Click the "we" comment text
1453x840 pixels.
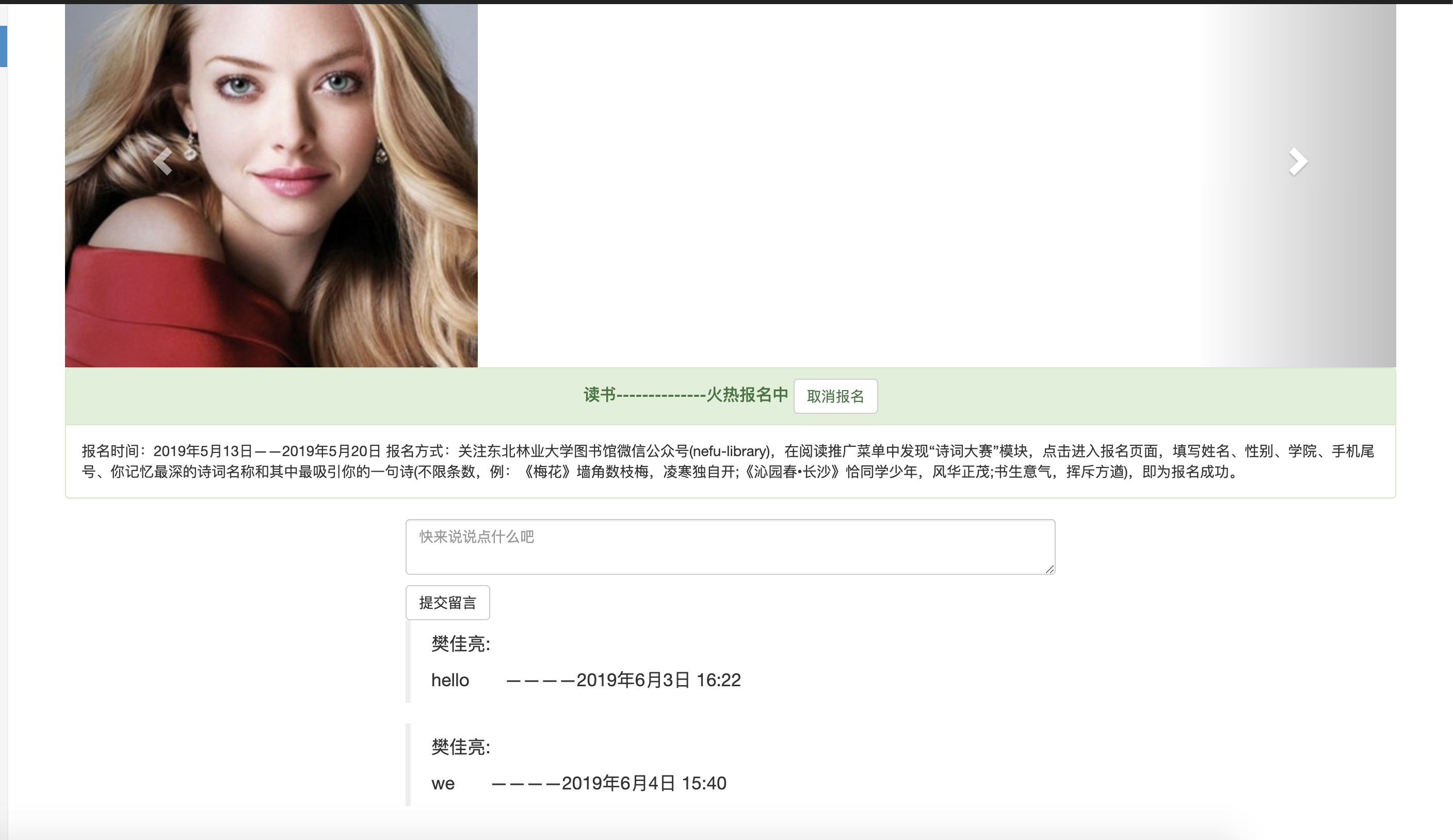[443, 783]
